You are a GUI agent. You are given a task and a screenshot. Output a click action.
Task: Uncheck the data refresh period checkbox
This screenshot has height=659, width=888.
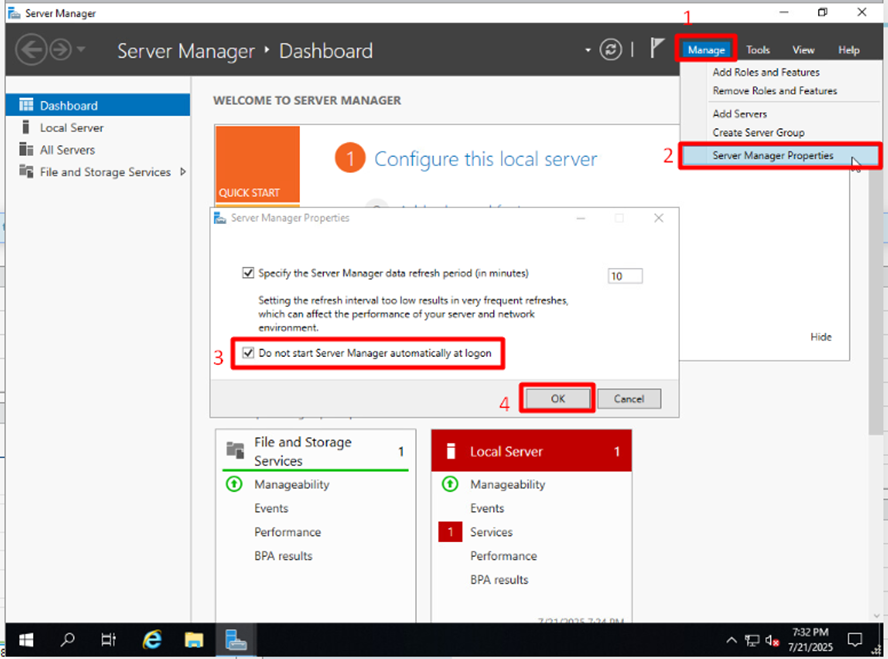coord(248,273)
